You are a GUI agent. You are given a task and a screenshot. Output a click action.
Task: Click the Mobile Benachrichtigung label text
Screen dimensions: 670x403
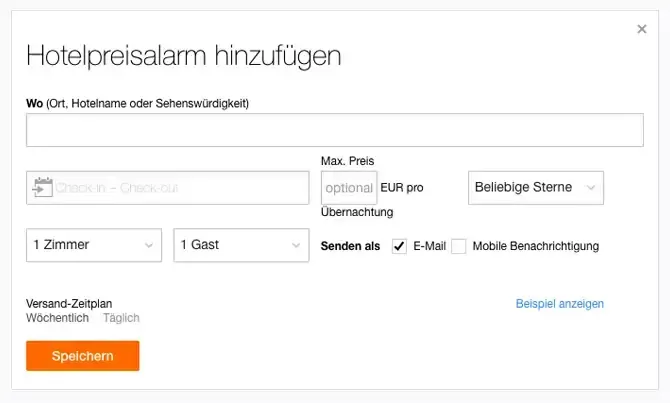pyautogui.click(x=535, y=246)
